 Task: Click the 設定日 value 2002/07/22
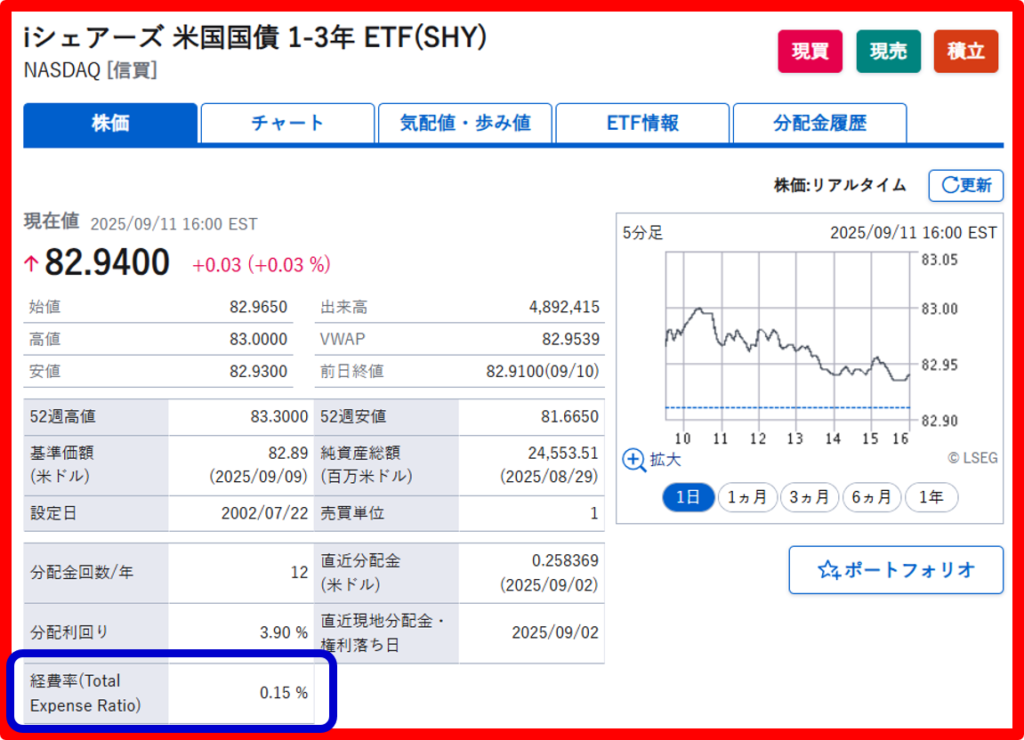tap(264, 513)
